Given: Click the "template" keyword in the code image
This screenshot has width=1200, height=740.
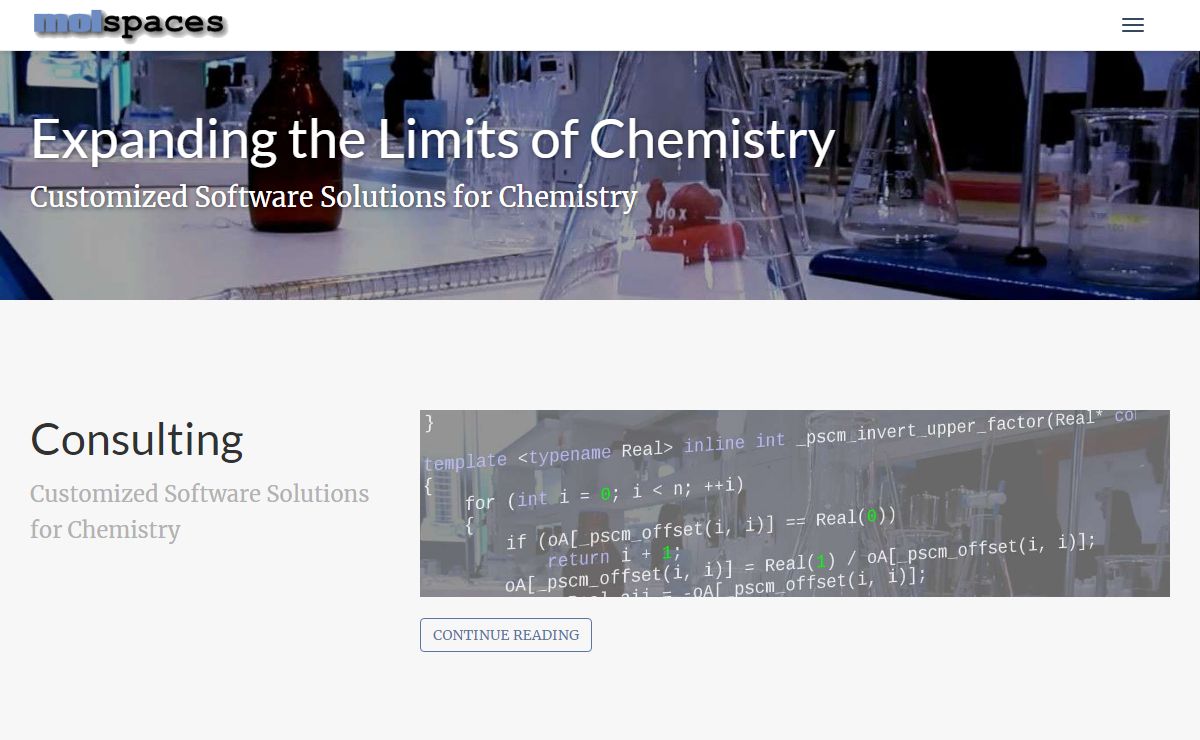Looking at the screenshot, I should point(465,462).
